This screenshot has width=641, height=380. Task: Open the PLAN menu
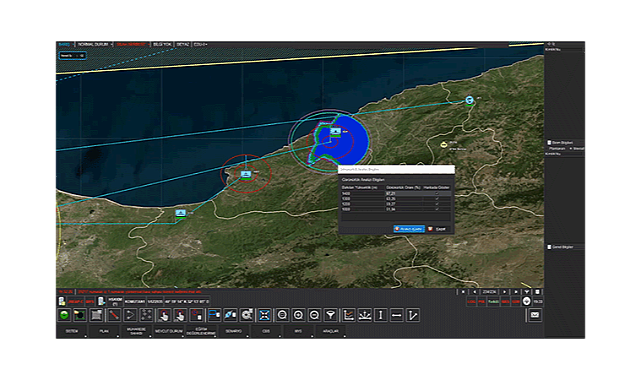click(104, 331)
